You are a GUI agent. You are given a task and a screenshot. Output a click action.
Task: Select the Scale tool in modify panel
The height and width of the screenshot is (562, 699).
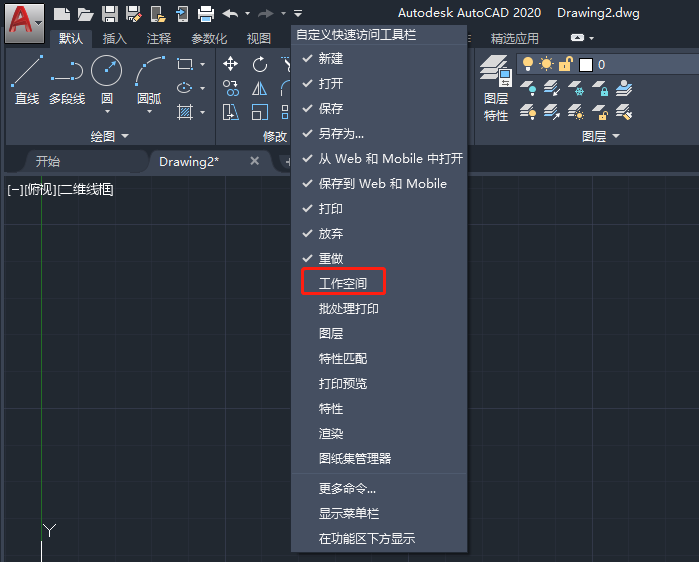coord(259,112)
